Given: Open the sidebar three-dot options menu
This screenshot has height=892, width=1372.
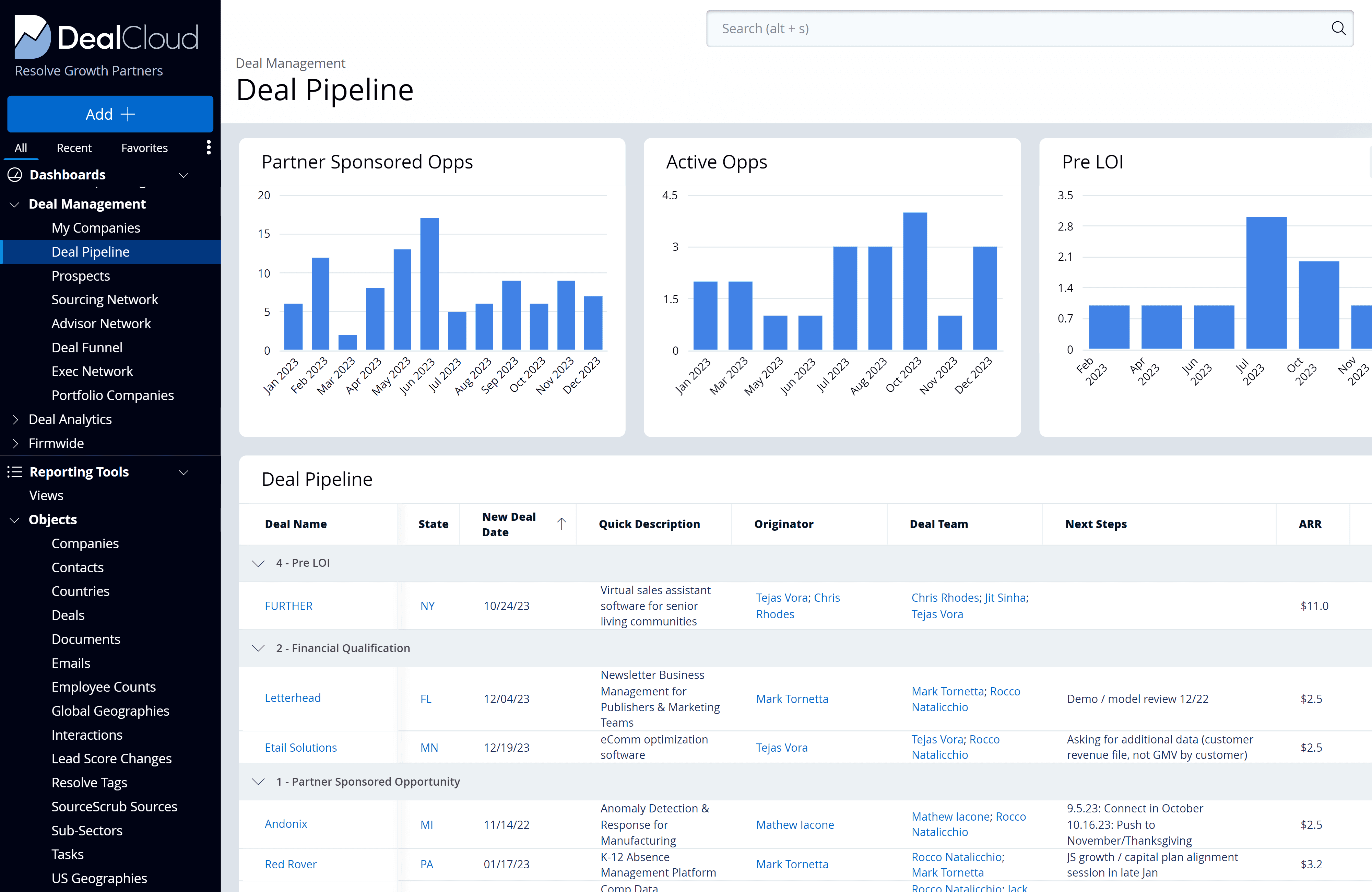Looking at the screenshot, I should 209,148.
